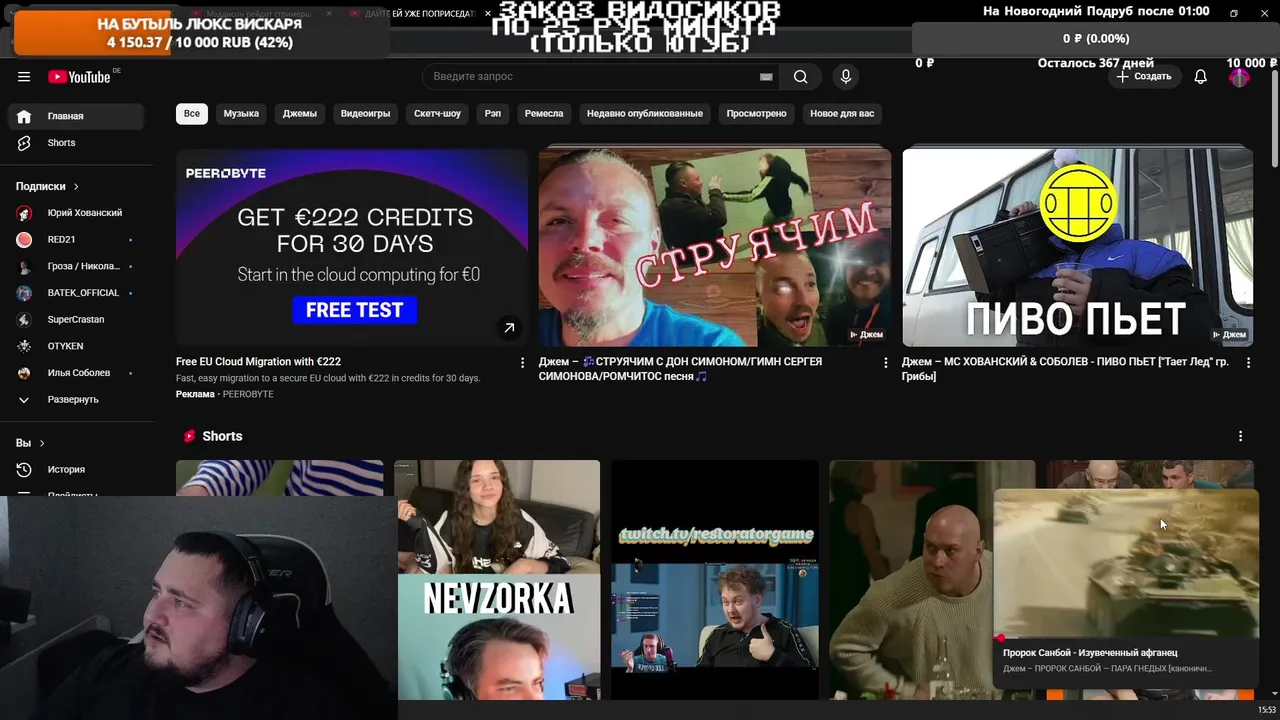1280x720 pixels.
Task: Go to Главная in sidebar
Action: click(x=76, y=116)
